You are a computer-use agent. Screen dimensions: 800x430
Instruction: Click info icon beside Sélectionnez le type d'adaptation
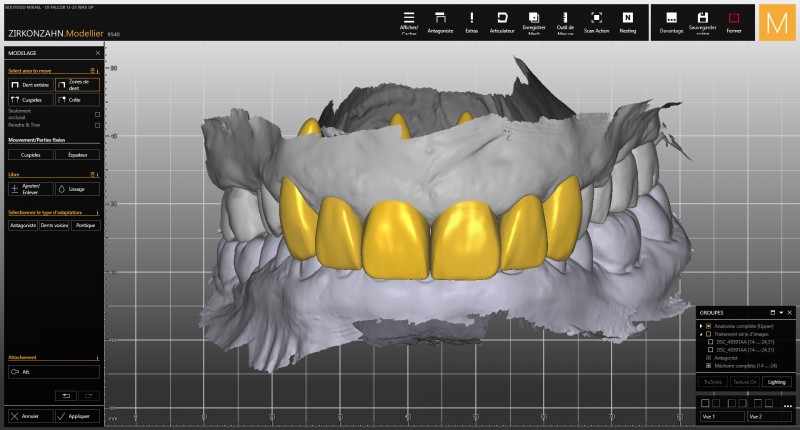[97, 212]
